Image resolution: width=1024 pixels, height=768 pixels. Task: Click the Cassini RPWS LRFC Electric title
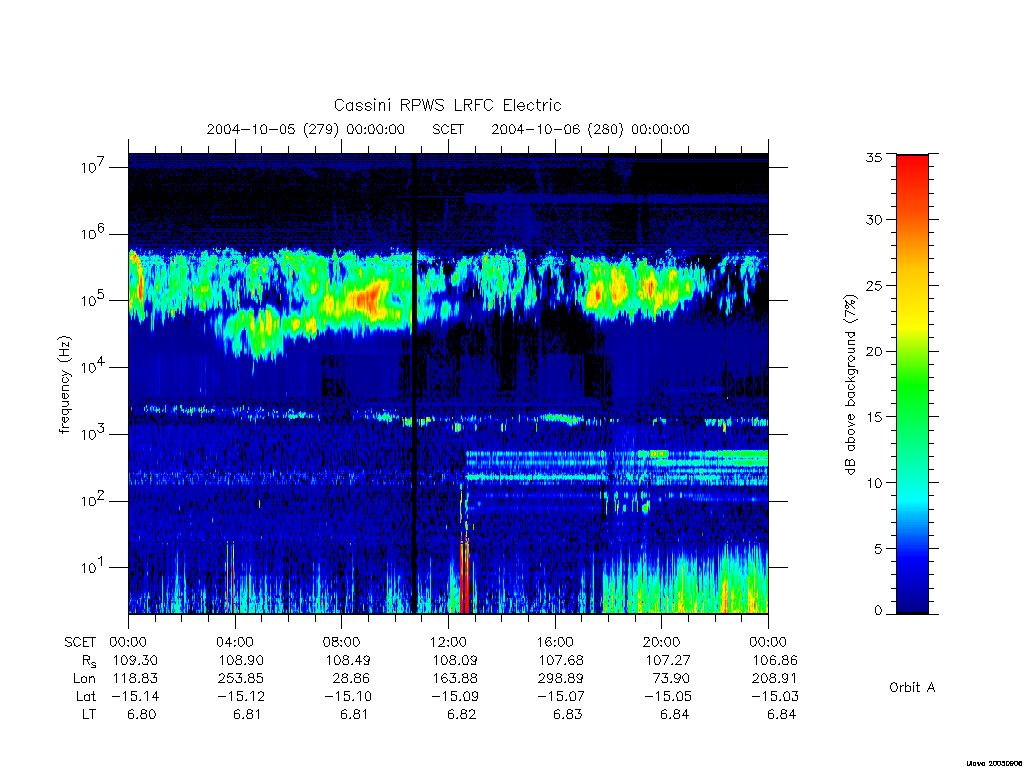tap(447, 105)
